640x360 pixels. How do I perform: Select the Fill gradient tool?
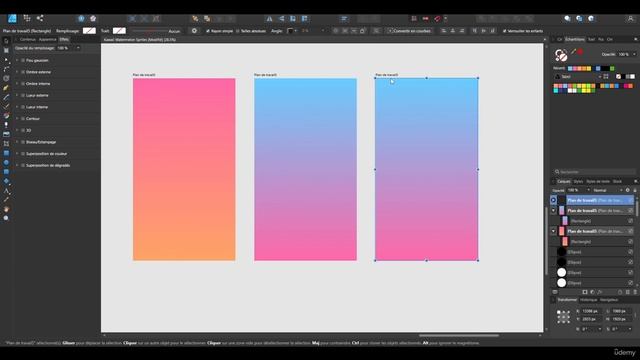pos(6,116)
